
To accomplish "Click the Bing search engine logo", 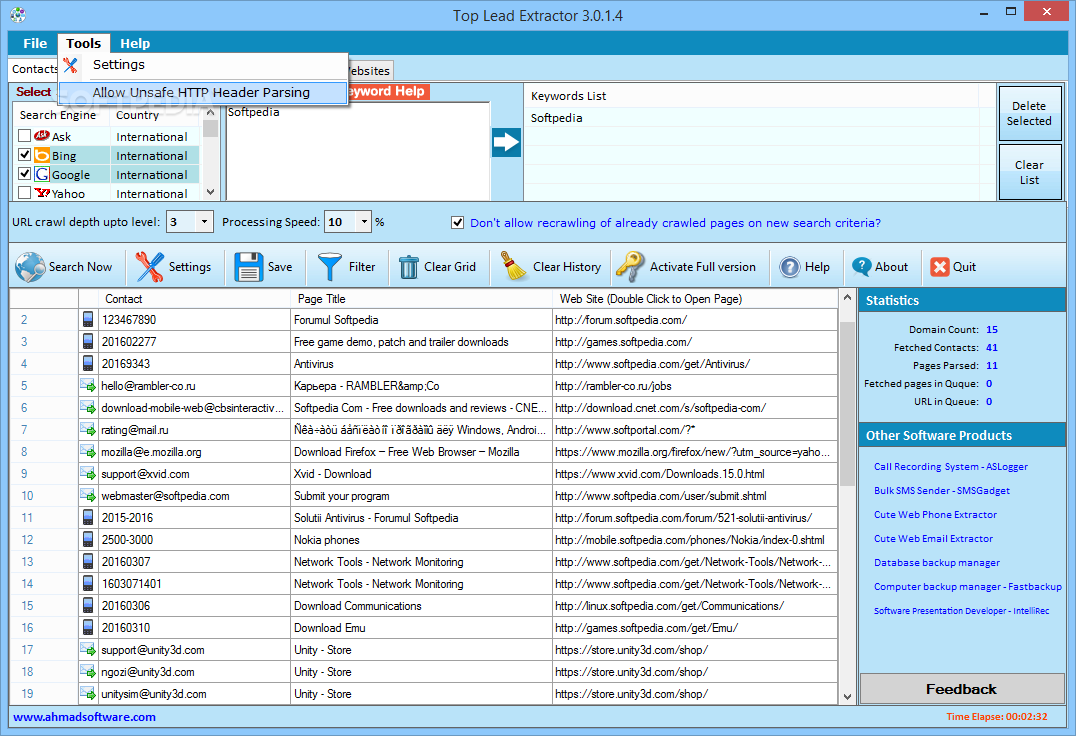I will [x=42, y=155].
